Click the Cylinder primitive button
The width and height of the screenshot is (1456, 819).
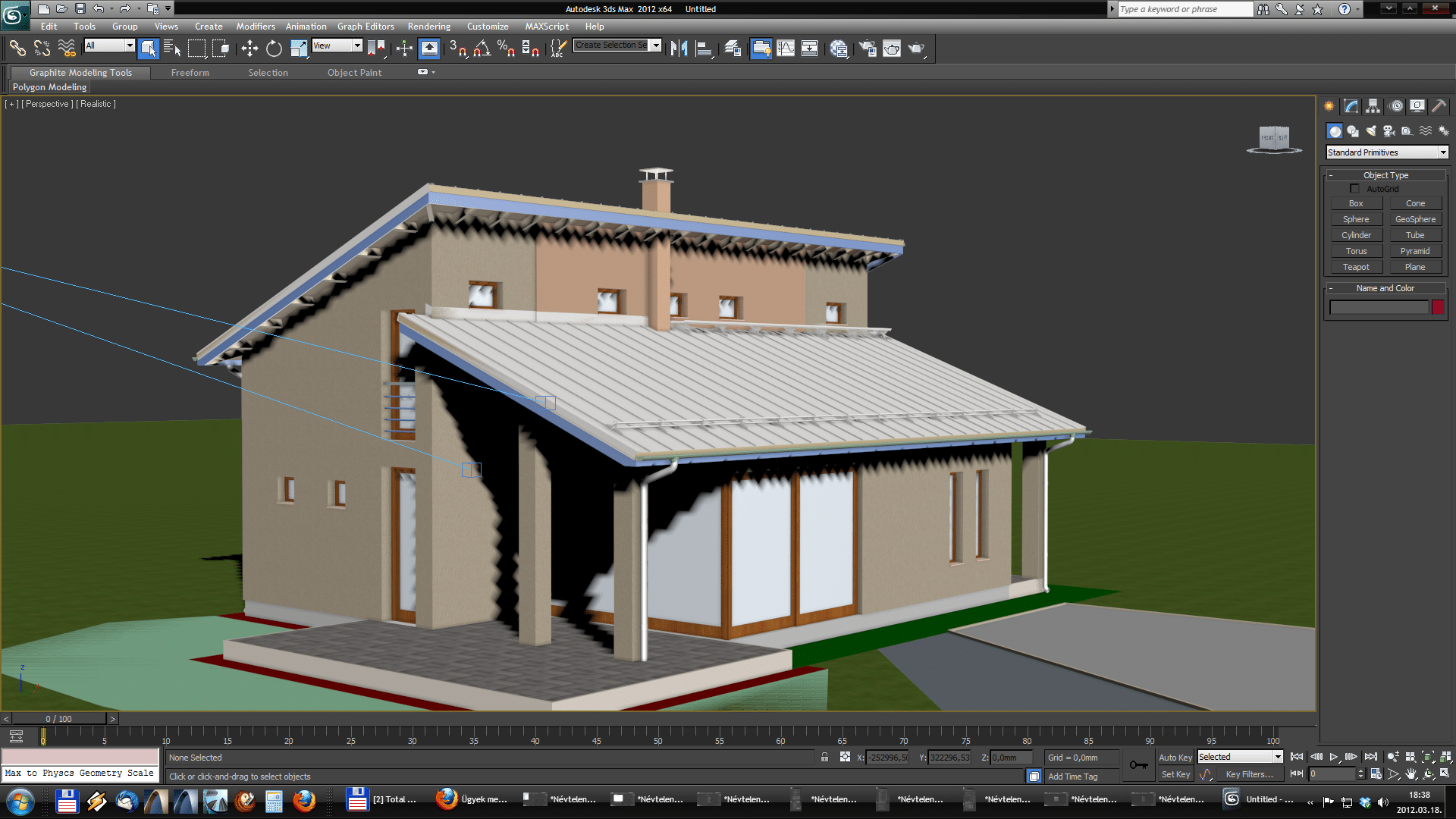(1356, 234)
